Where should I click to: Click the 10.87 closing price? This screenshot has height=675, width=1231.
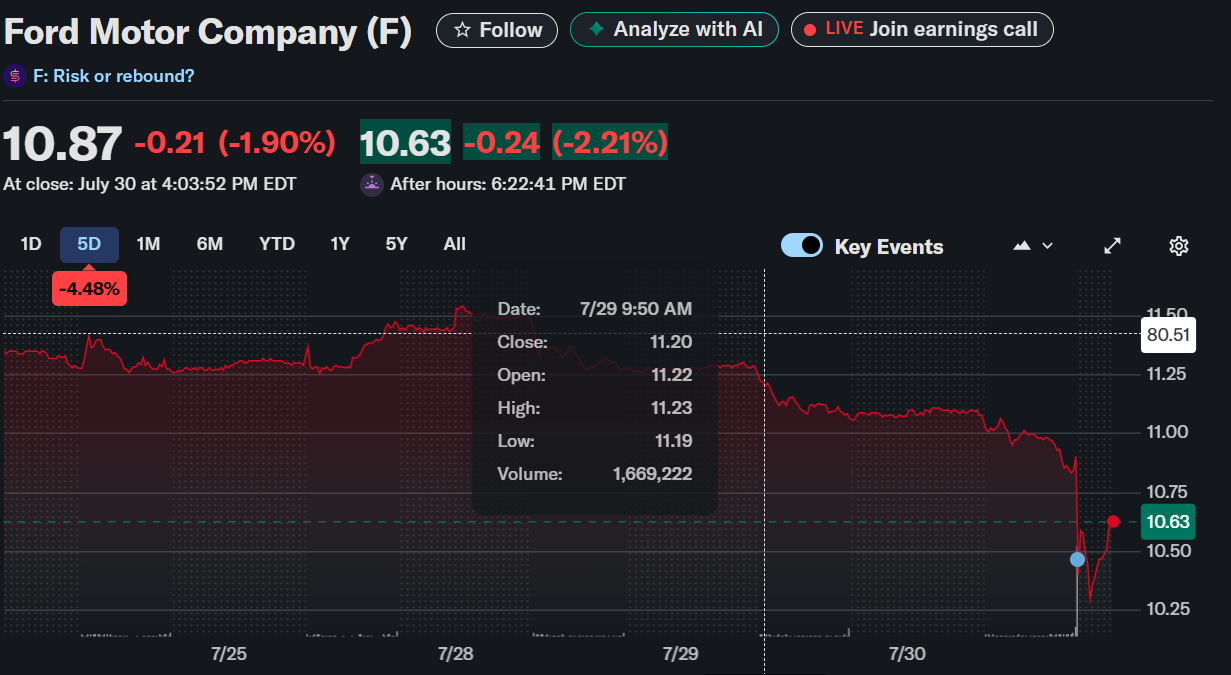point(63,144)
